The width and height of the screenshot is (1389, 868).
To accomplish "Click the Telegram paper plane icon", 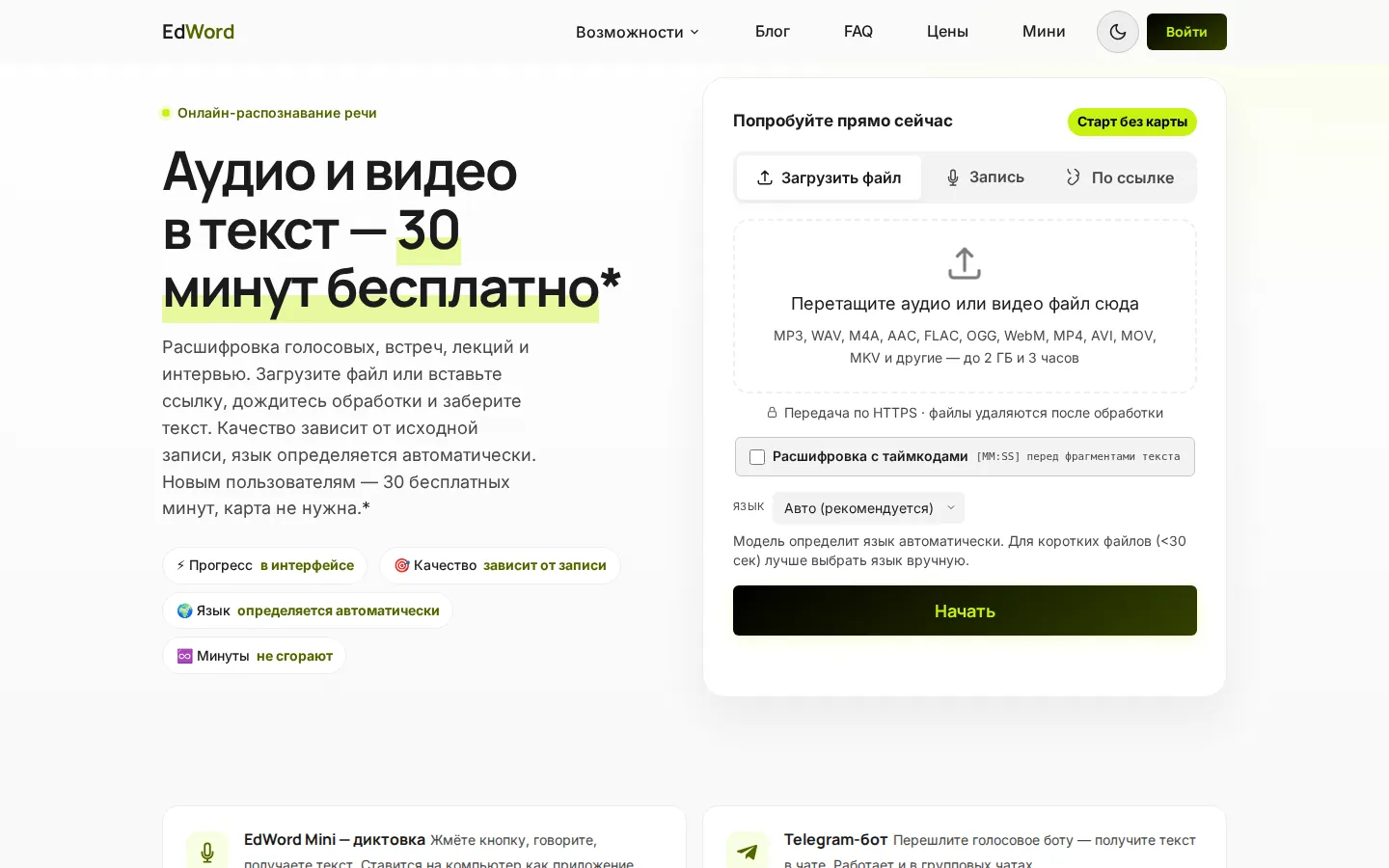I will (x=748, y=852).
